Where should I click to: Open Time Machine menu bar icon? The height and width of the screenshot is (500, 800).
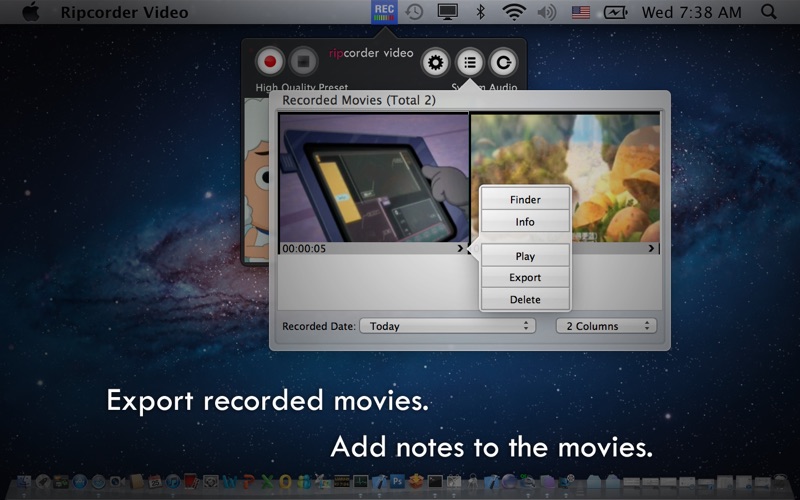click(x=413, y=12)
